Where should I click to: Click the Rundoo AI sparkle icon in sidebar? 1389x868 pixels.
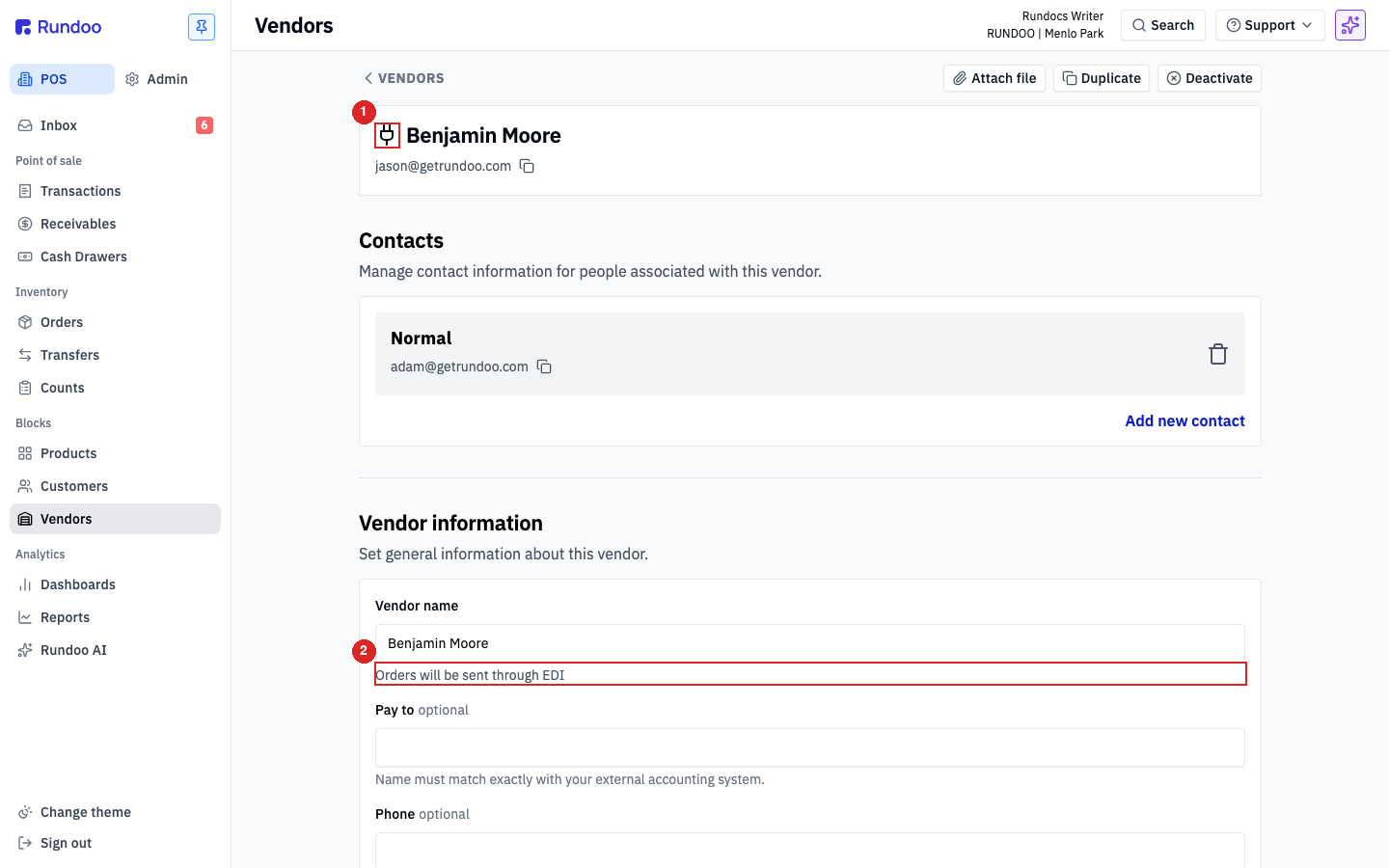pos(25,650)
